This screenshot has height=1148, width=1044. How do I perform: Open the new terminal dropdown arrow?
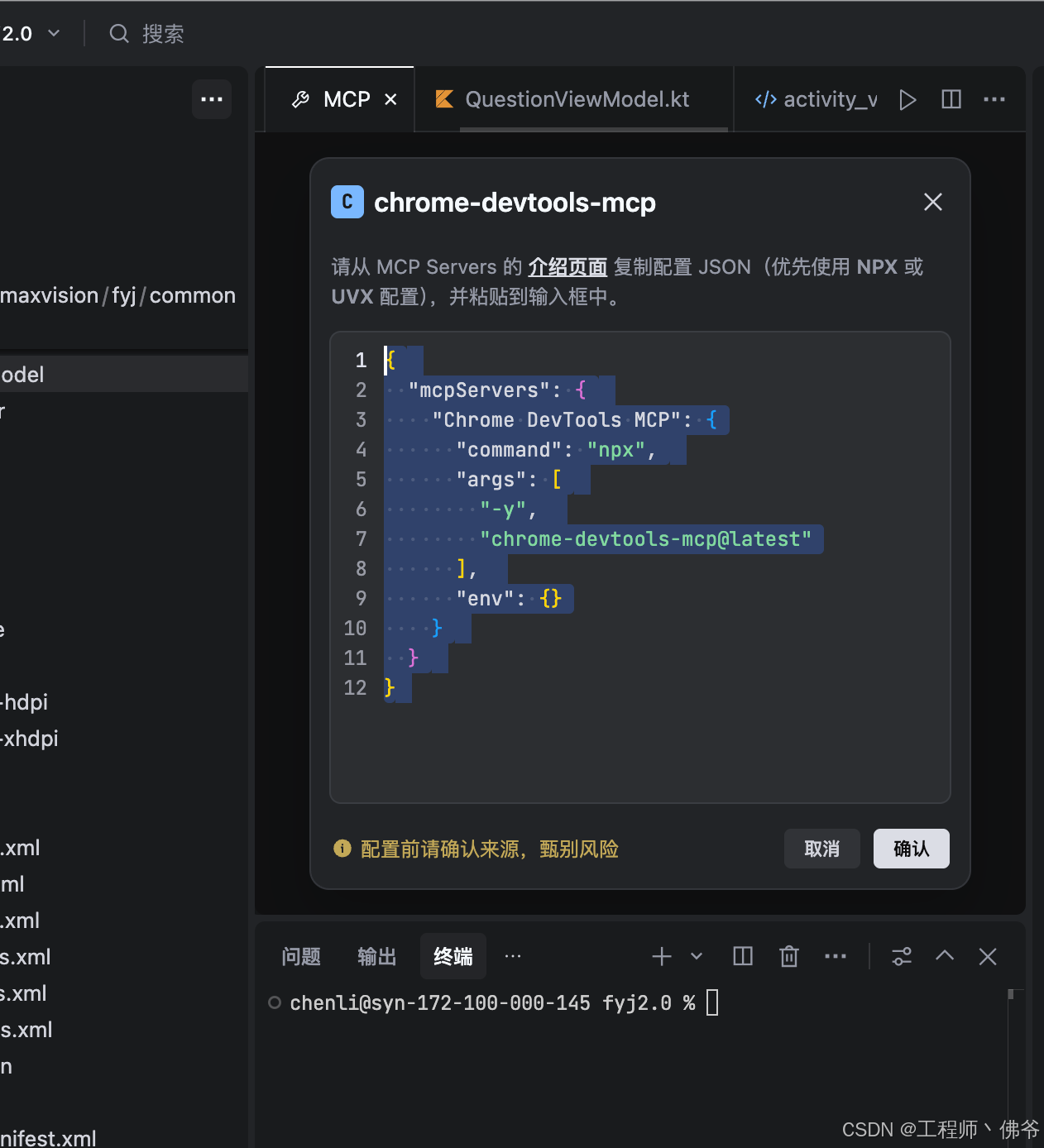coord(697,957)
